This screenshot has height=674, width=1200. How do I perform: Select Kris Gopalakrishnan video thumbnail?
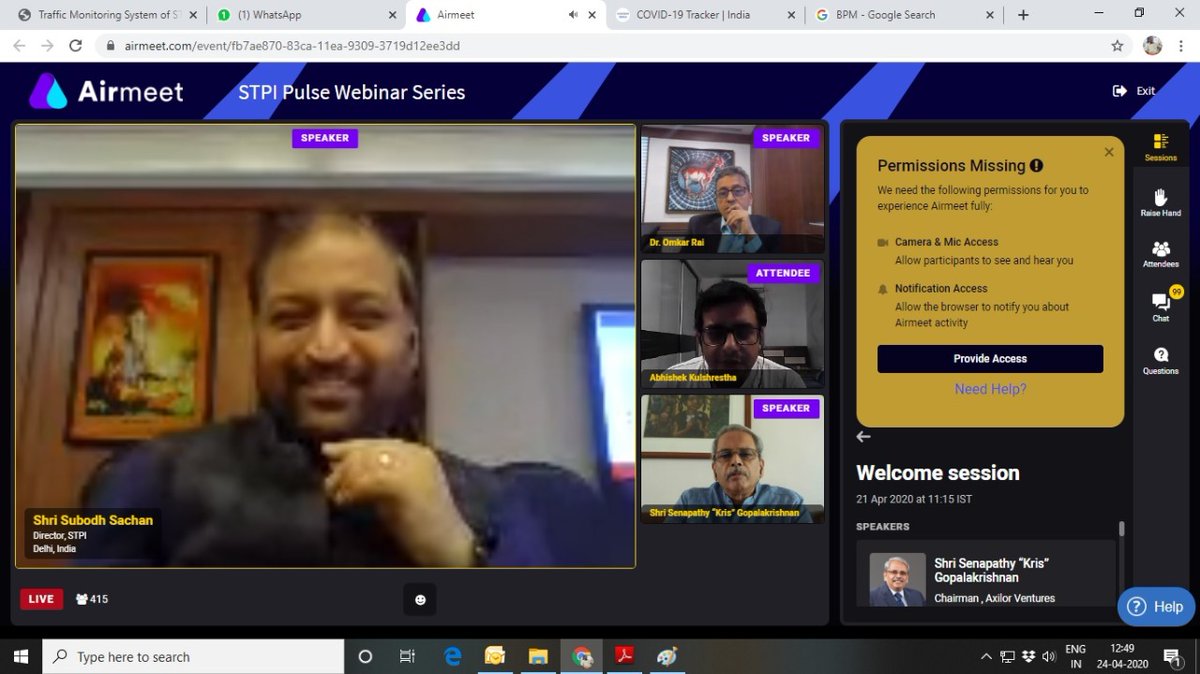click(733, 459)
